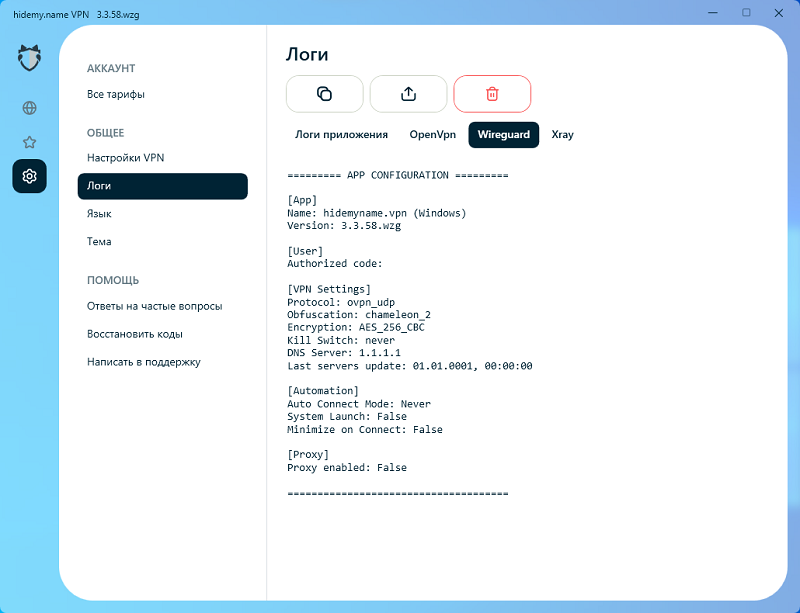
Task: Open the Язык language settings
Action: 99,214
